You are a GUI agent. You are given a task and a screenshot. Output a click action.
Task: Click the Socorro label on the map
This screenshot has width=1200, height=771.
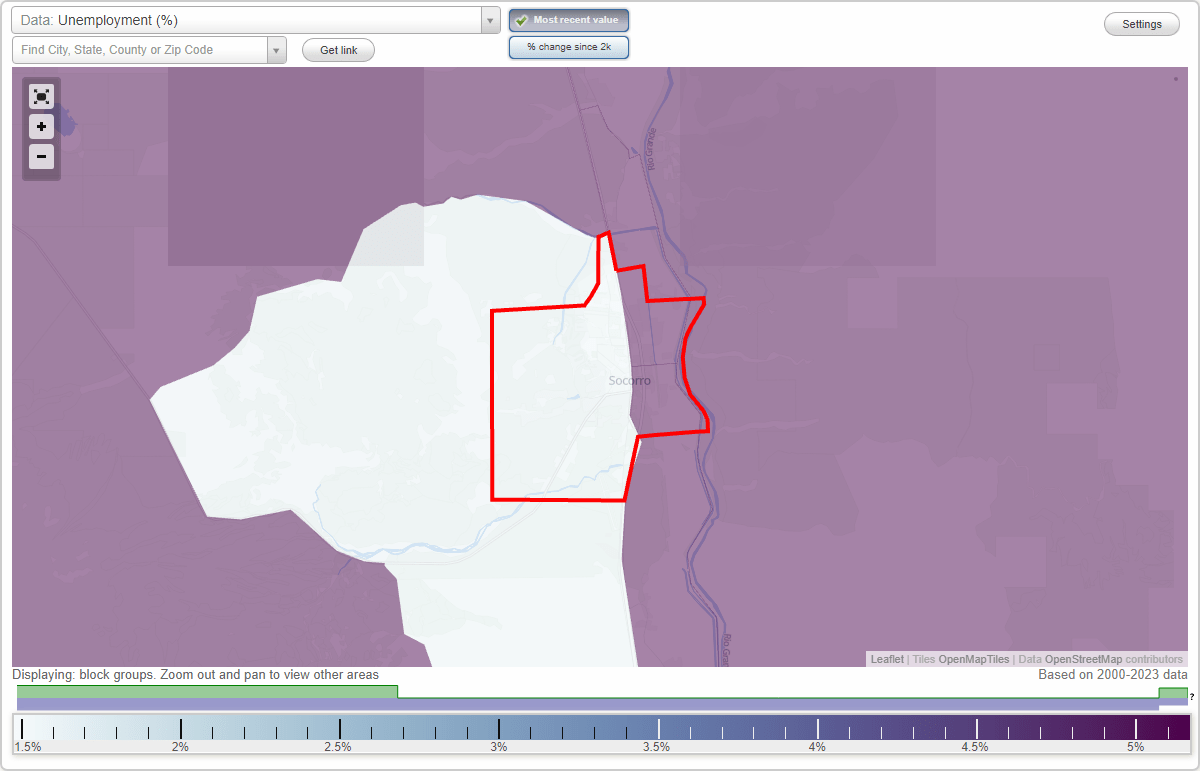[x=630, y=381]
